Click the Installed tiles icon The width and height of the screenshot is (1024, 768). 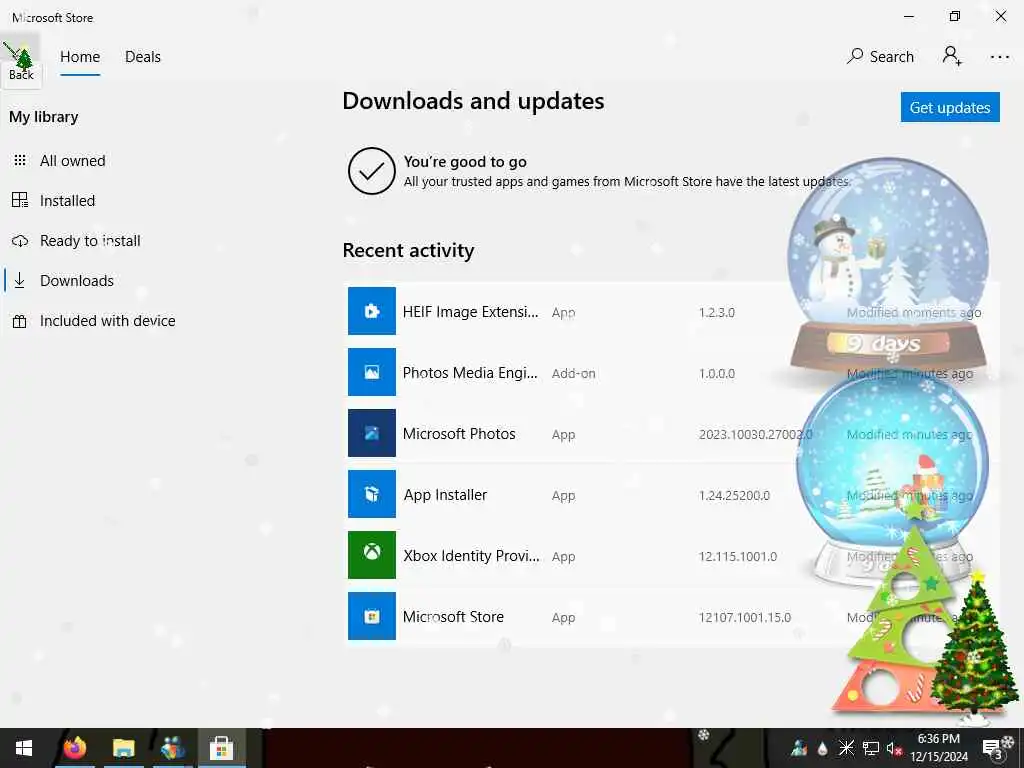tap(20, 200)
